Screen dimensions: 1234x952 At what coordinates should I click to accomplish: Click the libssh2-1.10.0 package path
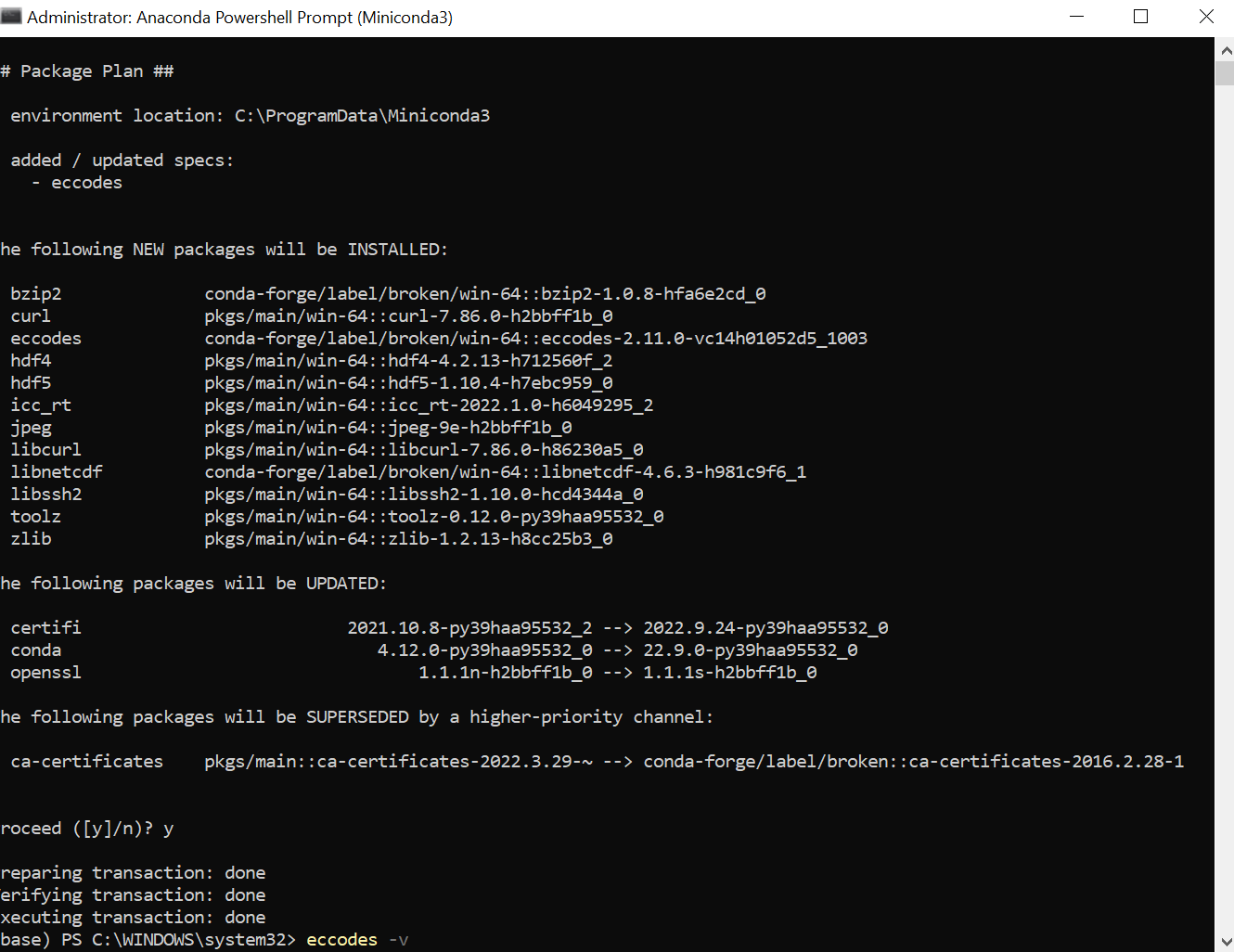coord(424,495)
